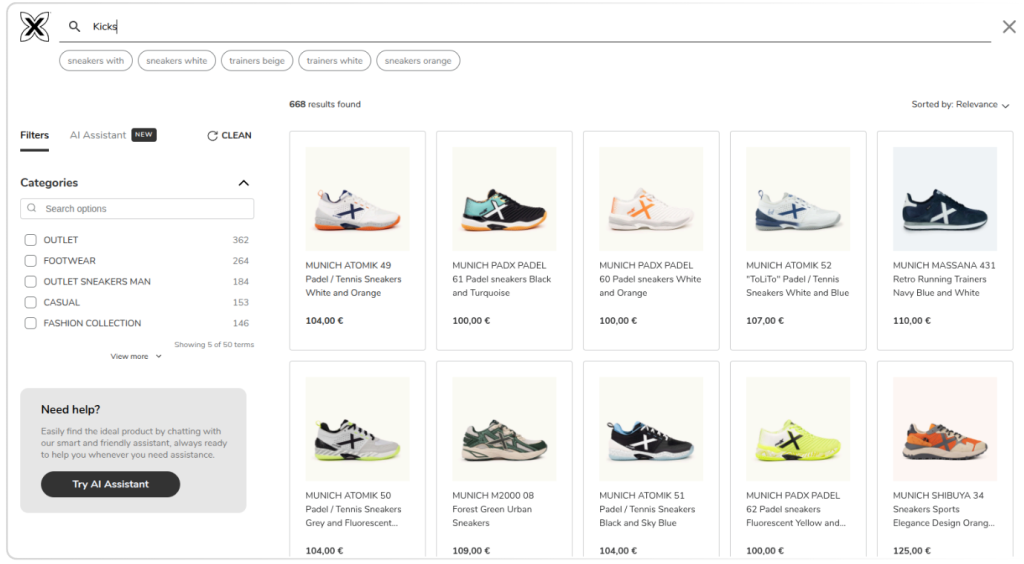The height and width of the screenshot is (564, 1024).
Task: Collapse the Categories section chevron
Action: (x=244, y=183)
